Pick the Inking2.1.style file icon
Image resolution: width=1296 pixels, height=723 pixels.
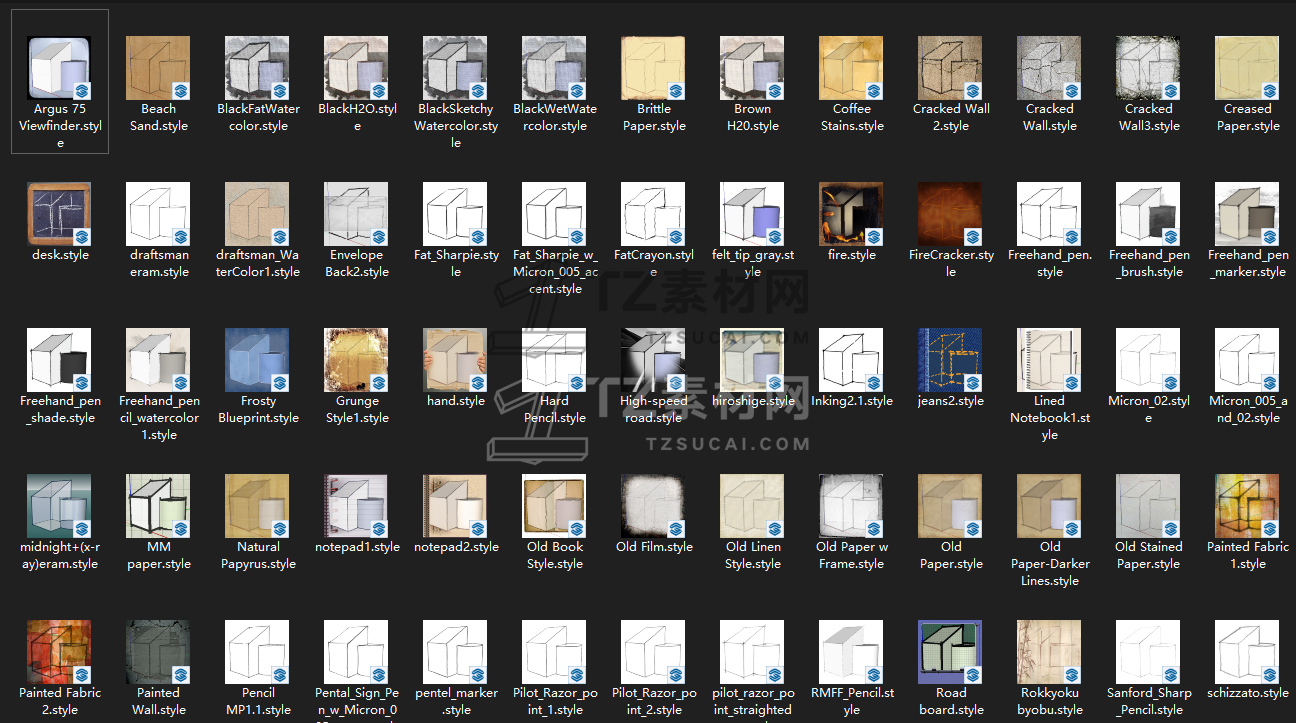click(852, 360)
